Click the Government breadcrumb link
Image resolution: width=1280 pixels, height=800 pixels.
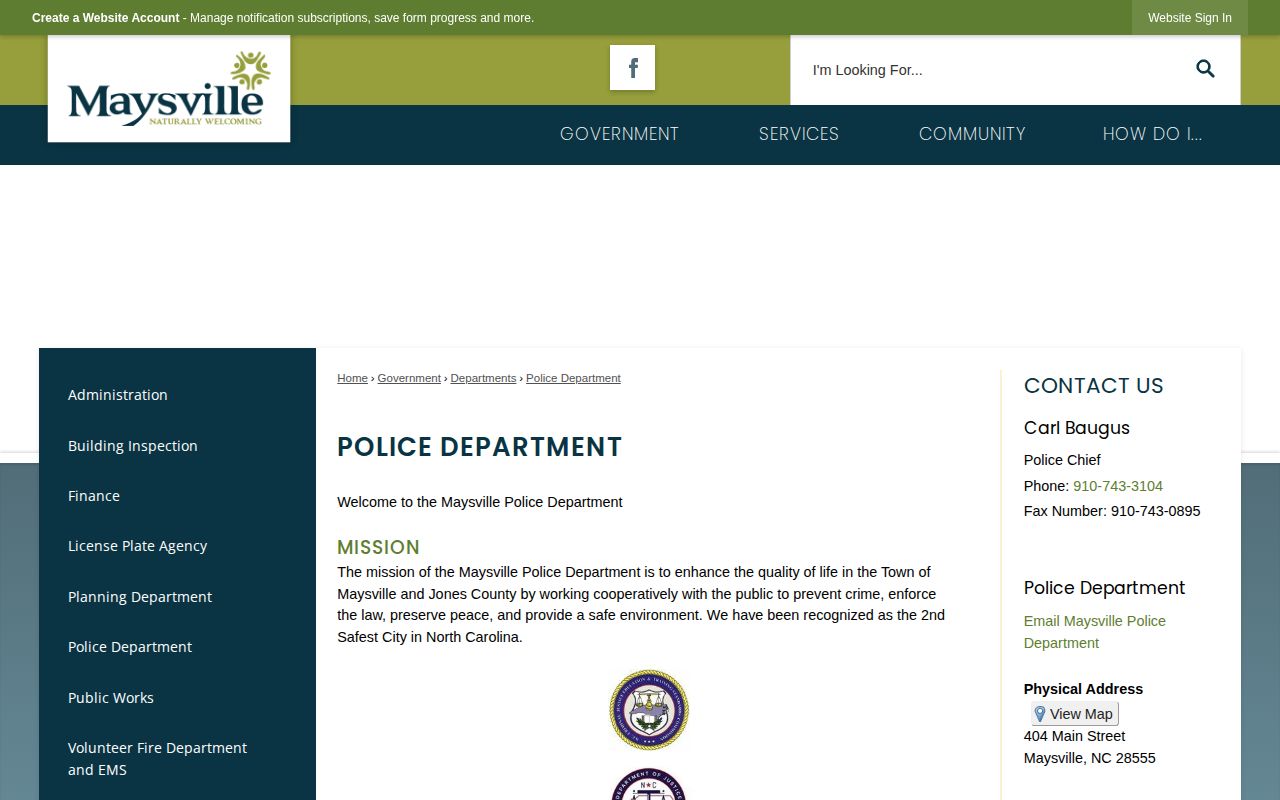click(x=409, y=378)
